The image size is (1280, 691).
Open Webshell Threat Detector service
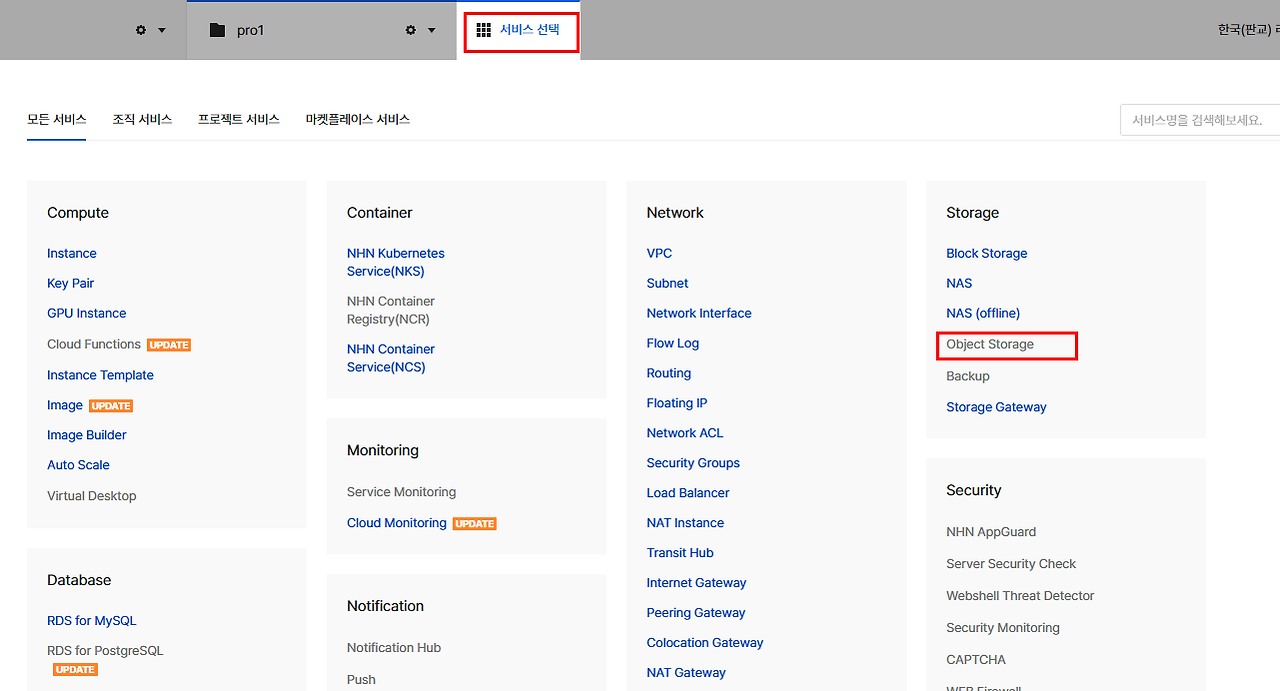tap(1020, 596)
